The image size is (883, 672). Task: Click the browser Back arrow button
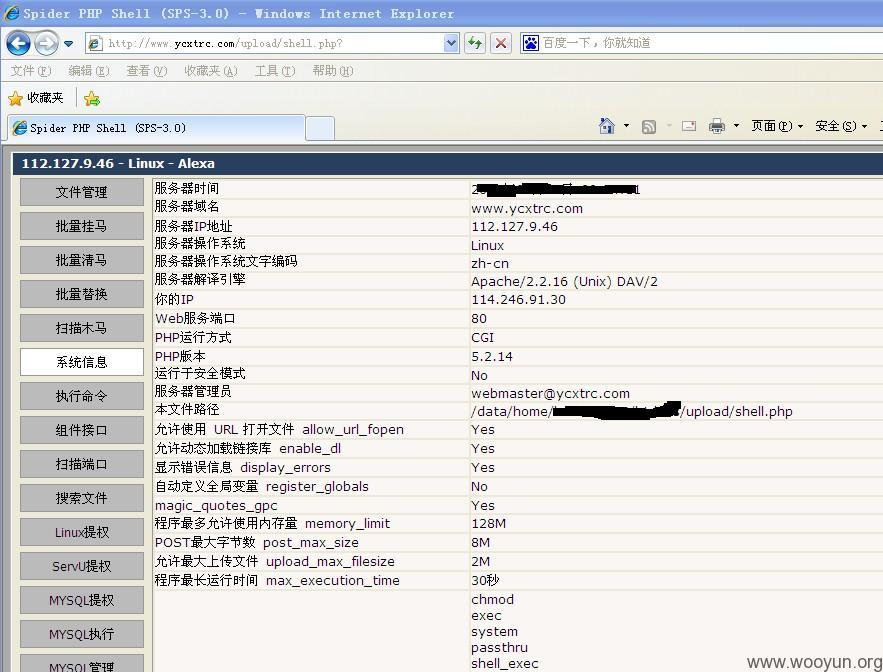tap(18, 43)
